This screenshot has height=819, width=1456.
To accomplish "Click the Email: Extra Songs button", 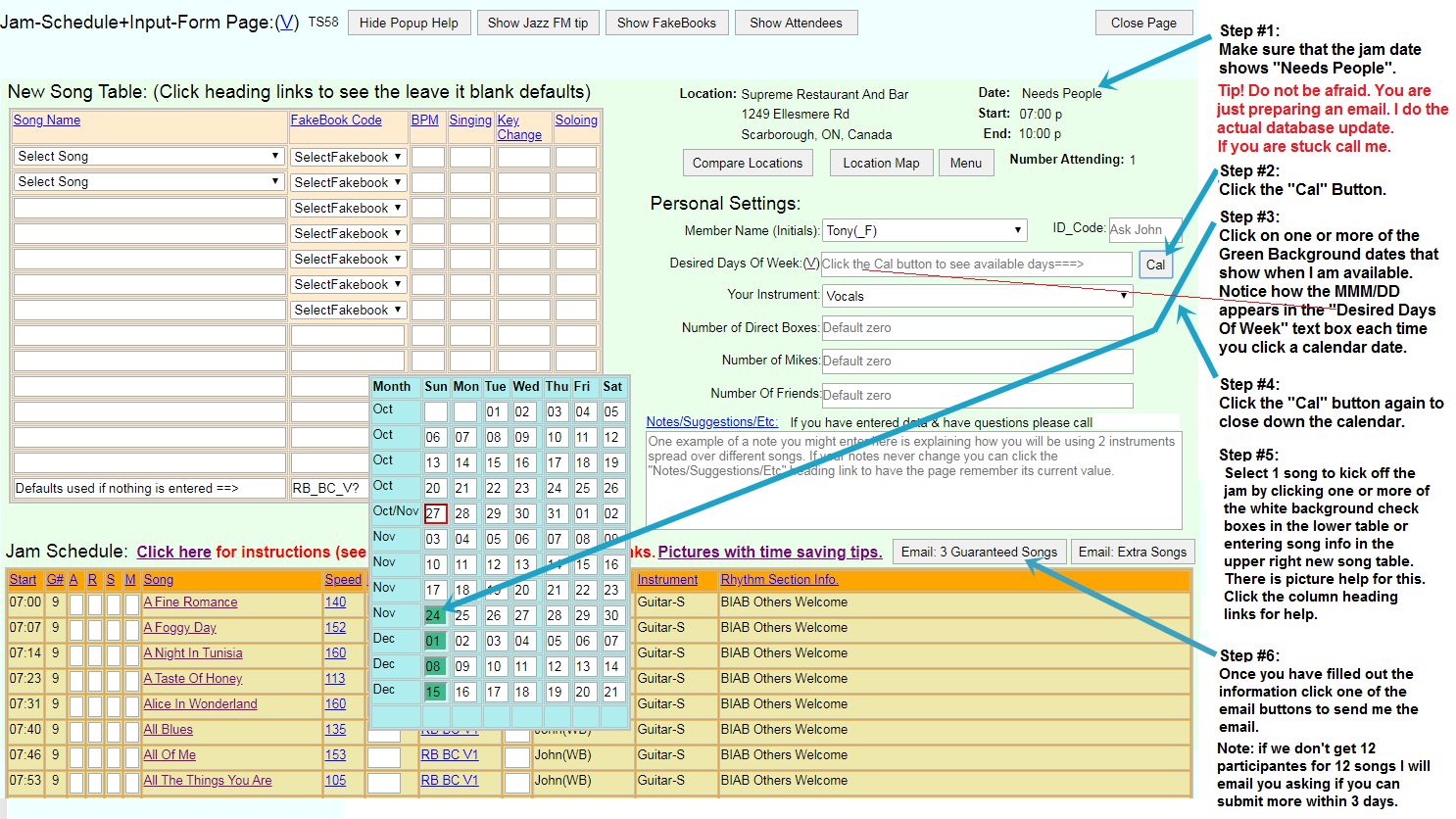I will coord(1133,552).
